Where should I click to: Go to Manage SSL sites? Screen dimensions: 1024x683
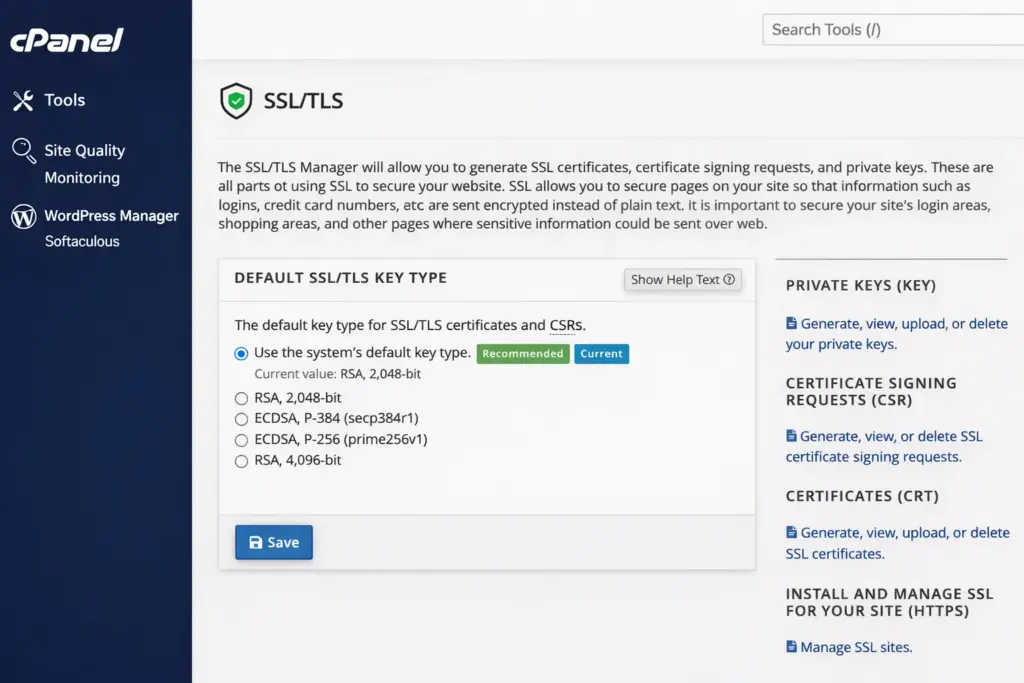(x=856, y=647)
